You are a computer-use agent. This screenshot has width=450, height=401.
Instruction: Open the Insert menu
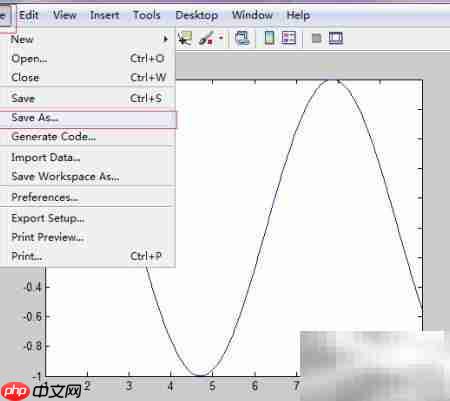105,15
